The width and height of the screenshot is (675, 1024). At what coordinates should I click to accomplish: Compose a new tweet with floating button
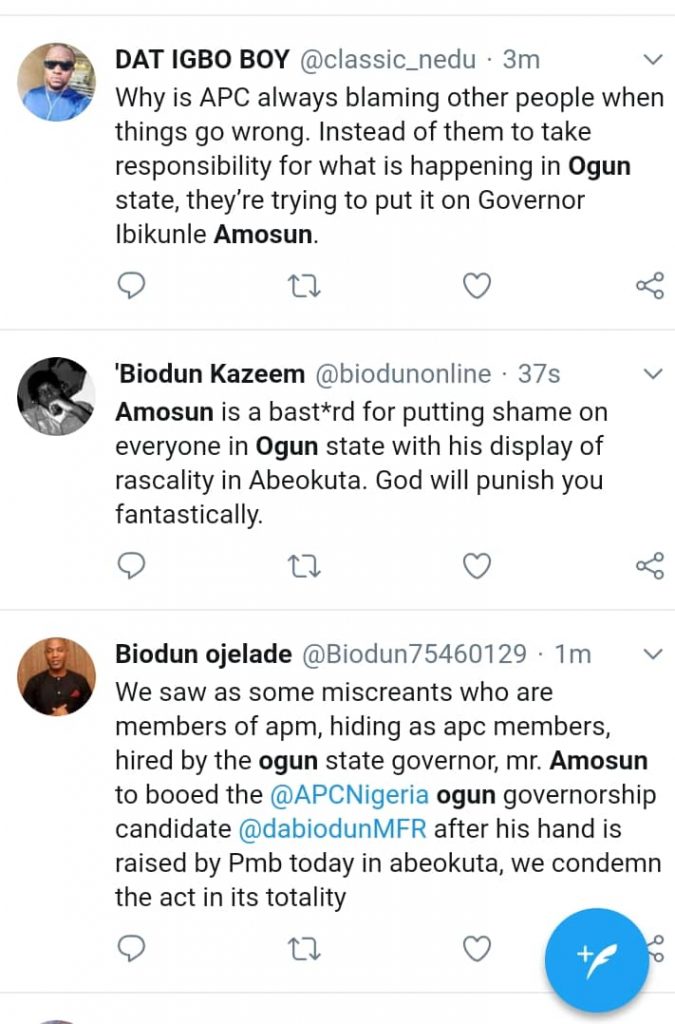[596, 960]
